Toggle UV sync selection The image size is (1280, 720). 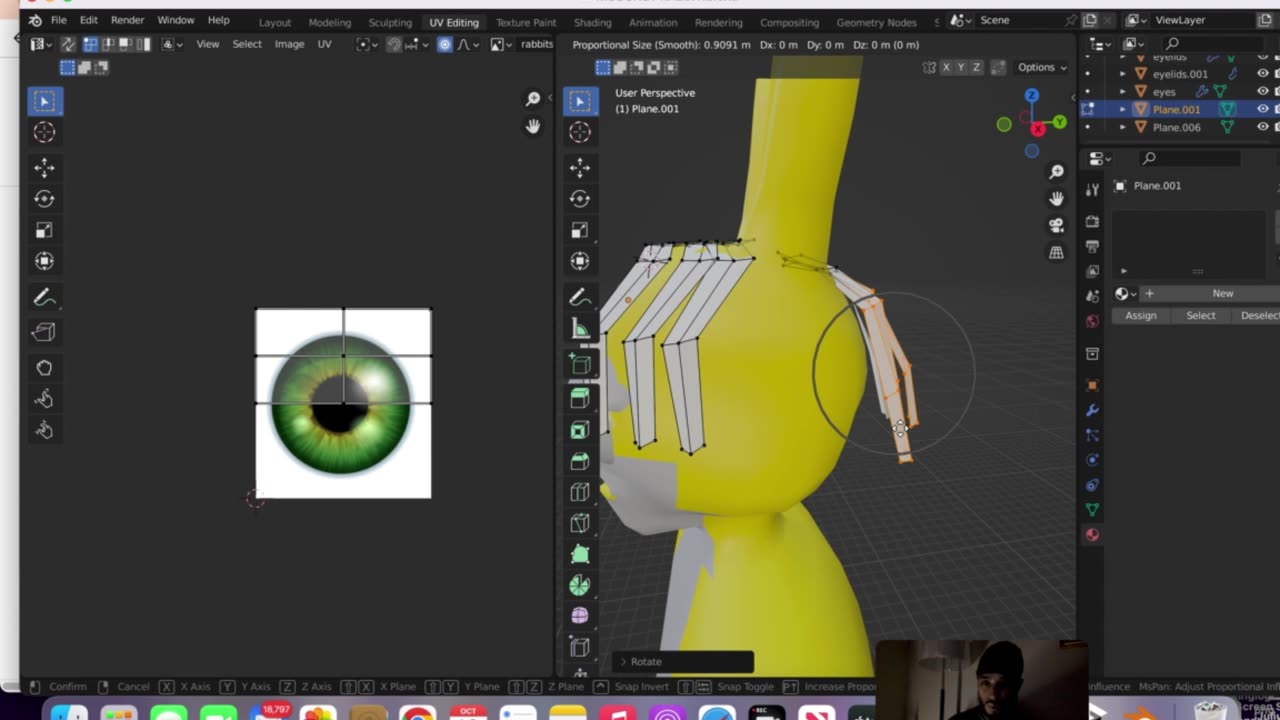pos(67,44)
